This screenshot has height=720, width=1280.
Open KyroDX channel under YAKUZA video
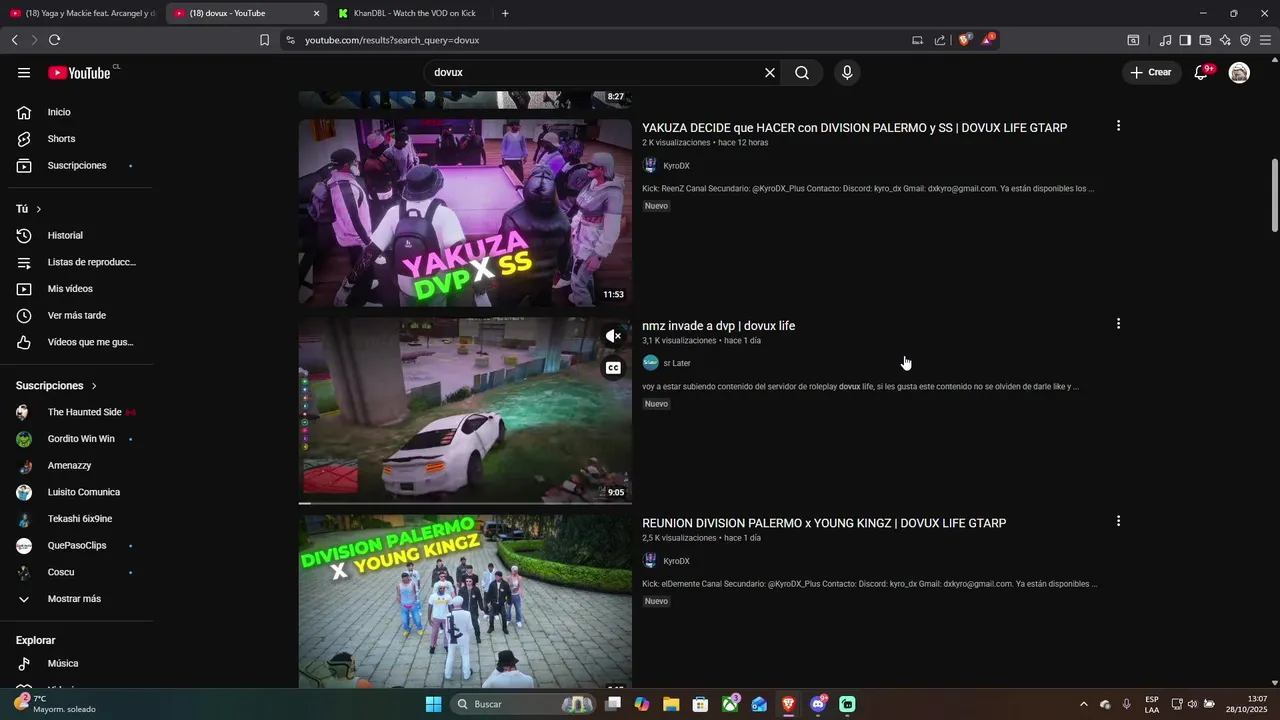point(676,166)
